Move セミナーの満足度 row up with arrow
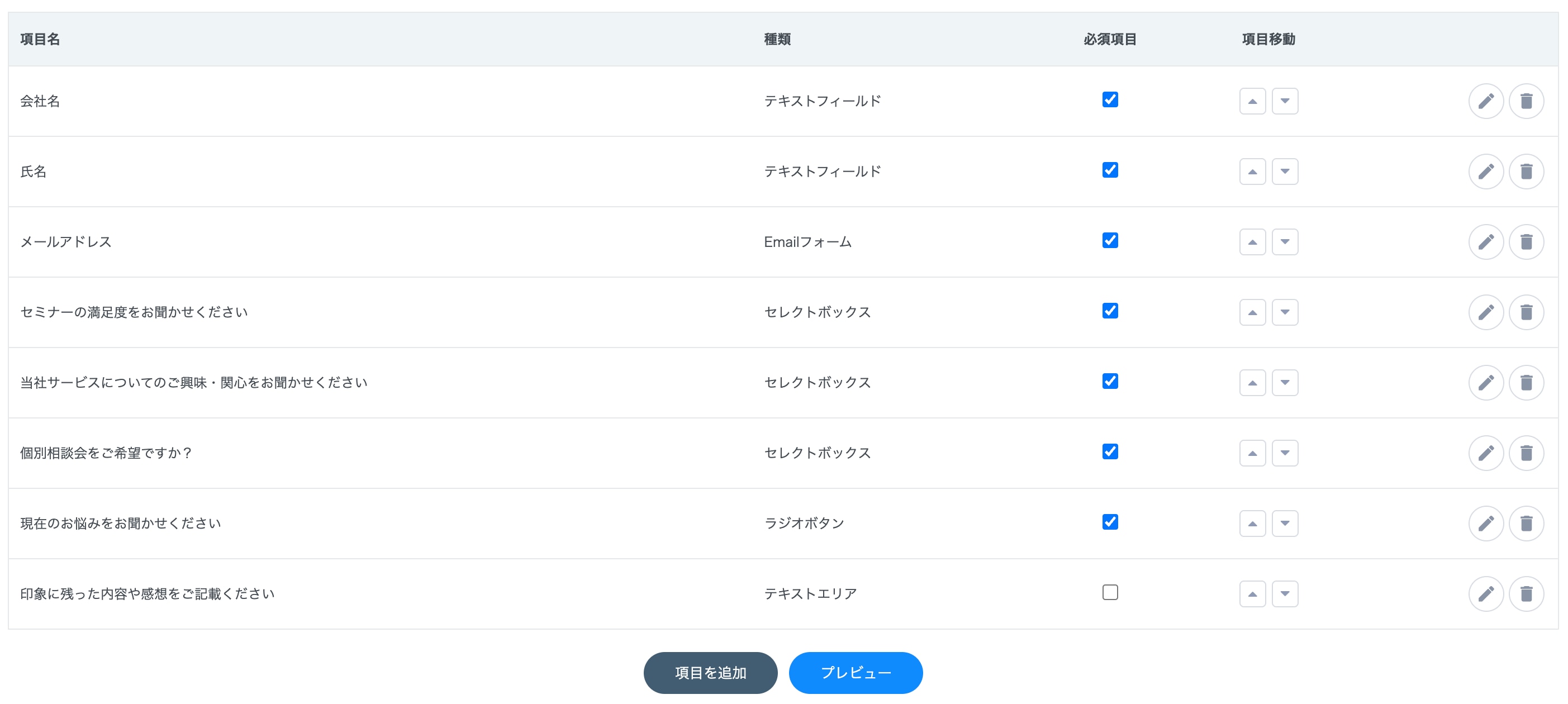 click(1252, 313)
